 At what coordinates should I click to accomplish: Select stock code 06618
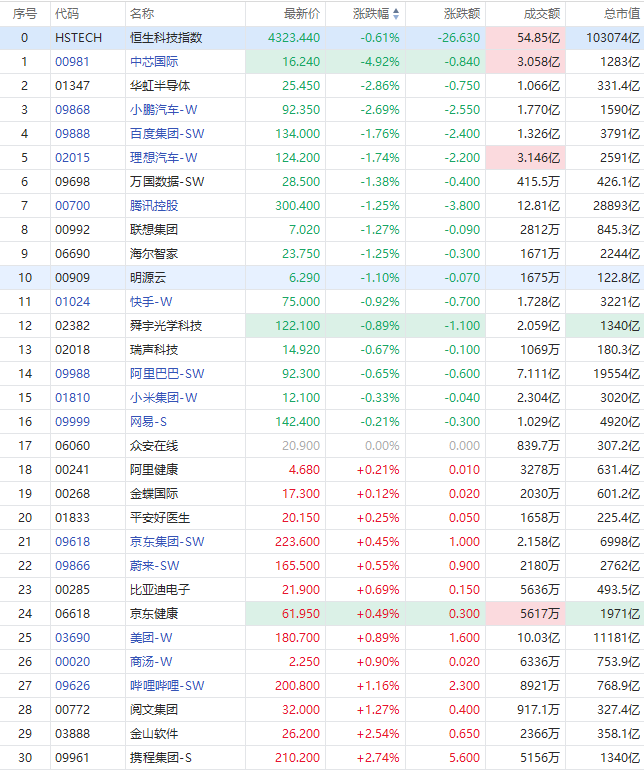tap(72, 614)
